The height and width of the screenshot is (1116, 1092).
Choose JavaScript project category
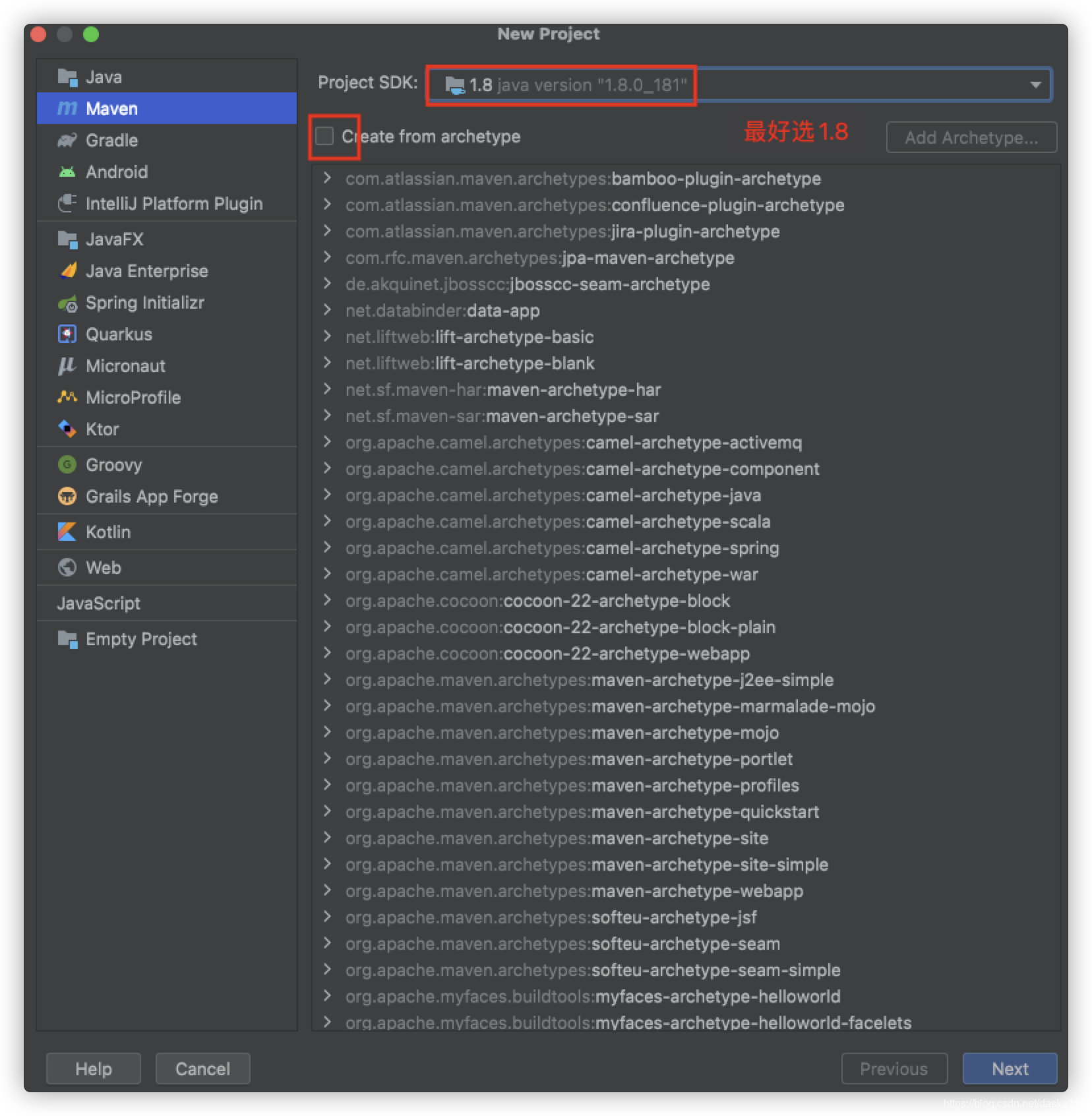167,604
